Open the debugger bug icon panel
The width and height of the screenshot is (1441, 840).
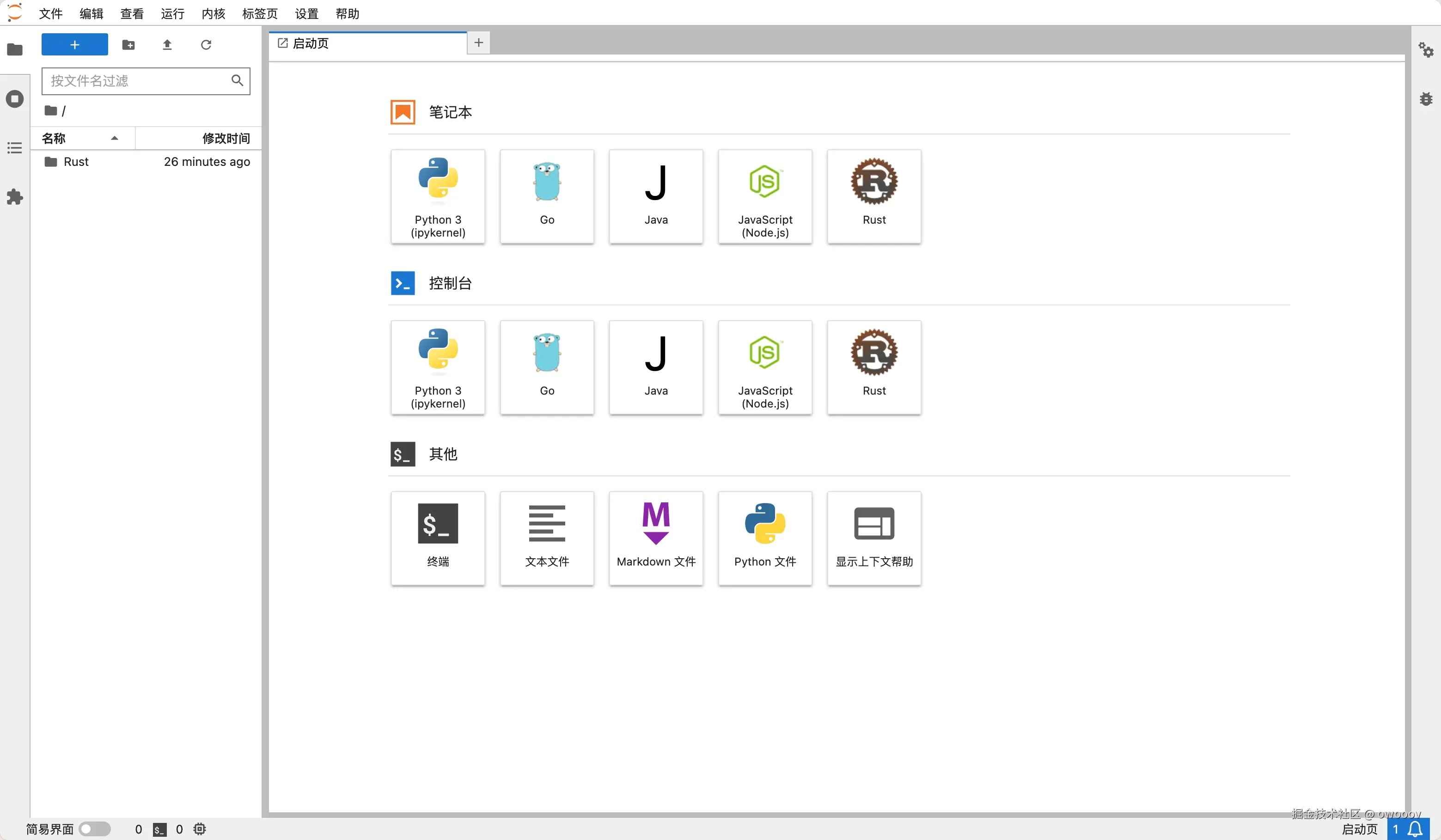tap(1426, 99)
